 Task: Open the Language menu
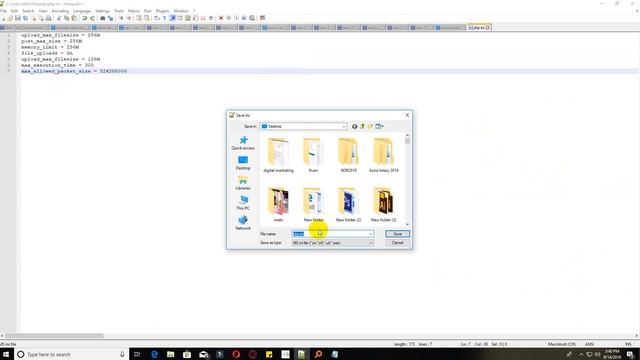[x=82, y=11]
